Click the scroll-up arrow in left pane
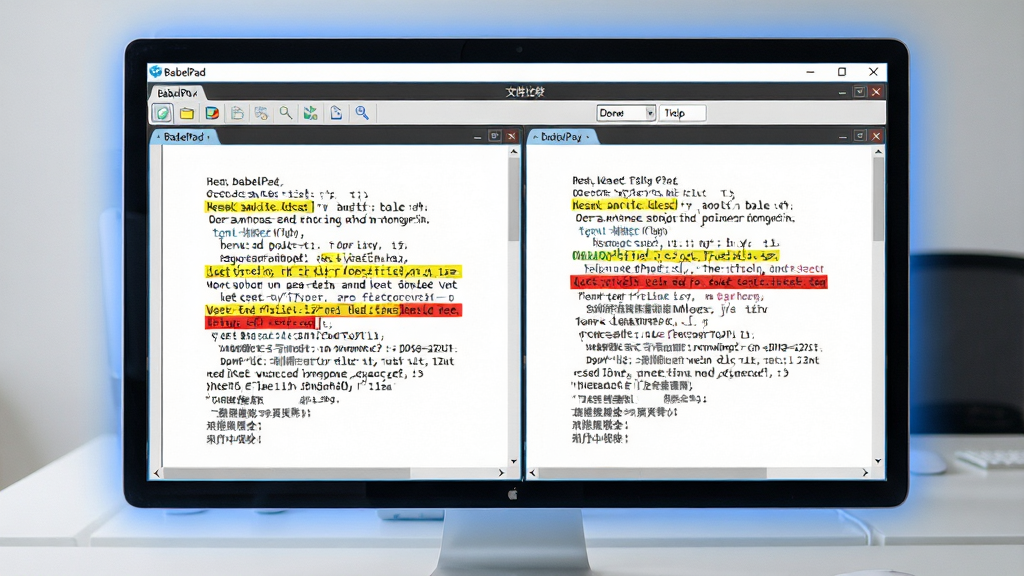The image size is (1024, 576). click(x=514, y=152)
